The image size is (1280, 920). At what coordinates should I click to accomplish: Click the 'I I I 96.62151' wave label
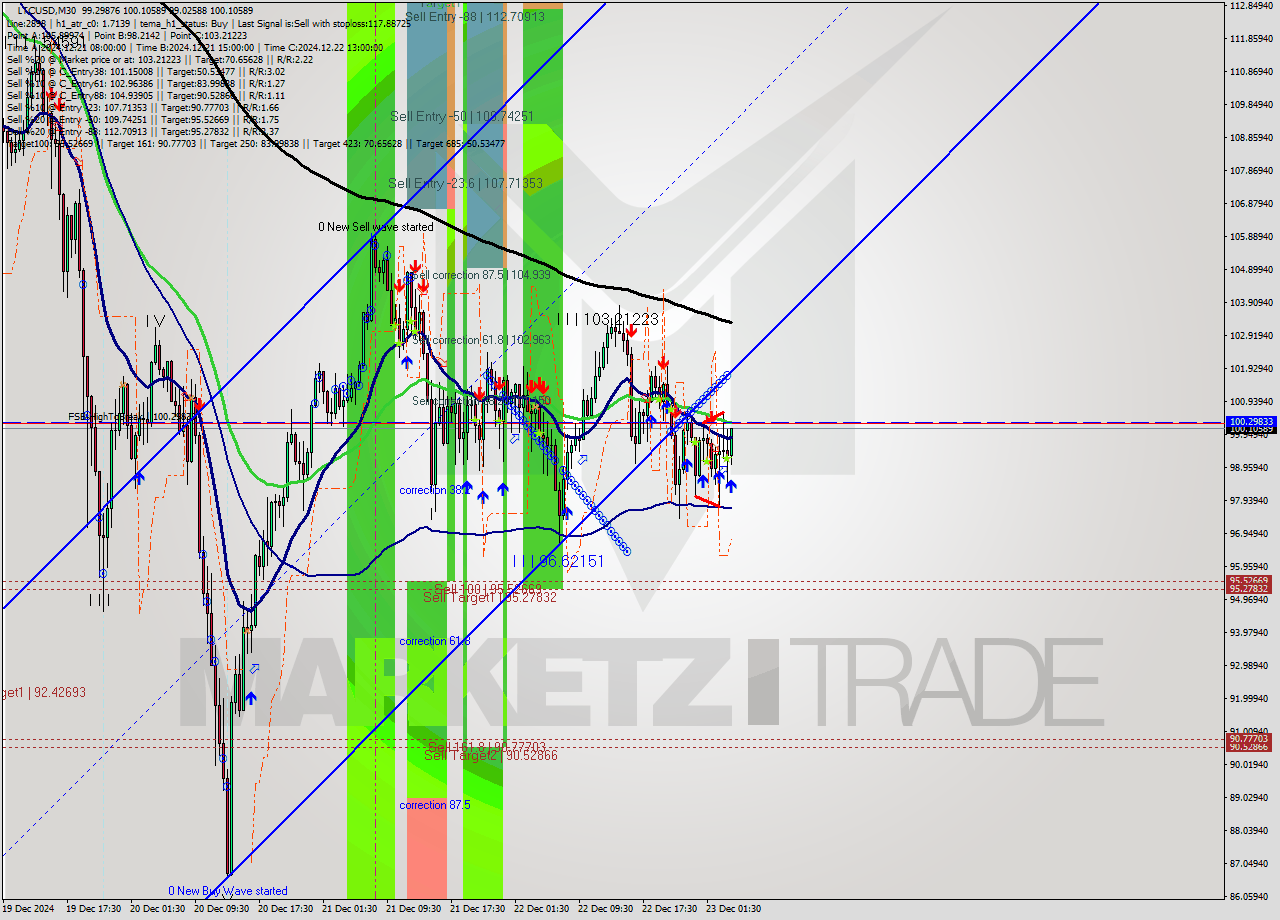coord(558,561)
